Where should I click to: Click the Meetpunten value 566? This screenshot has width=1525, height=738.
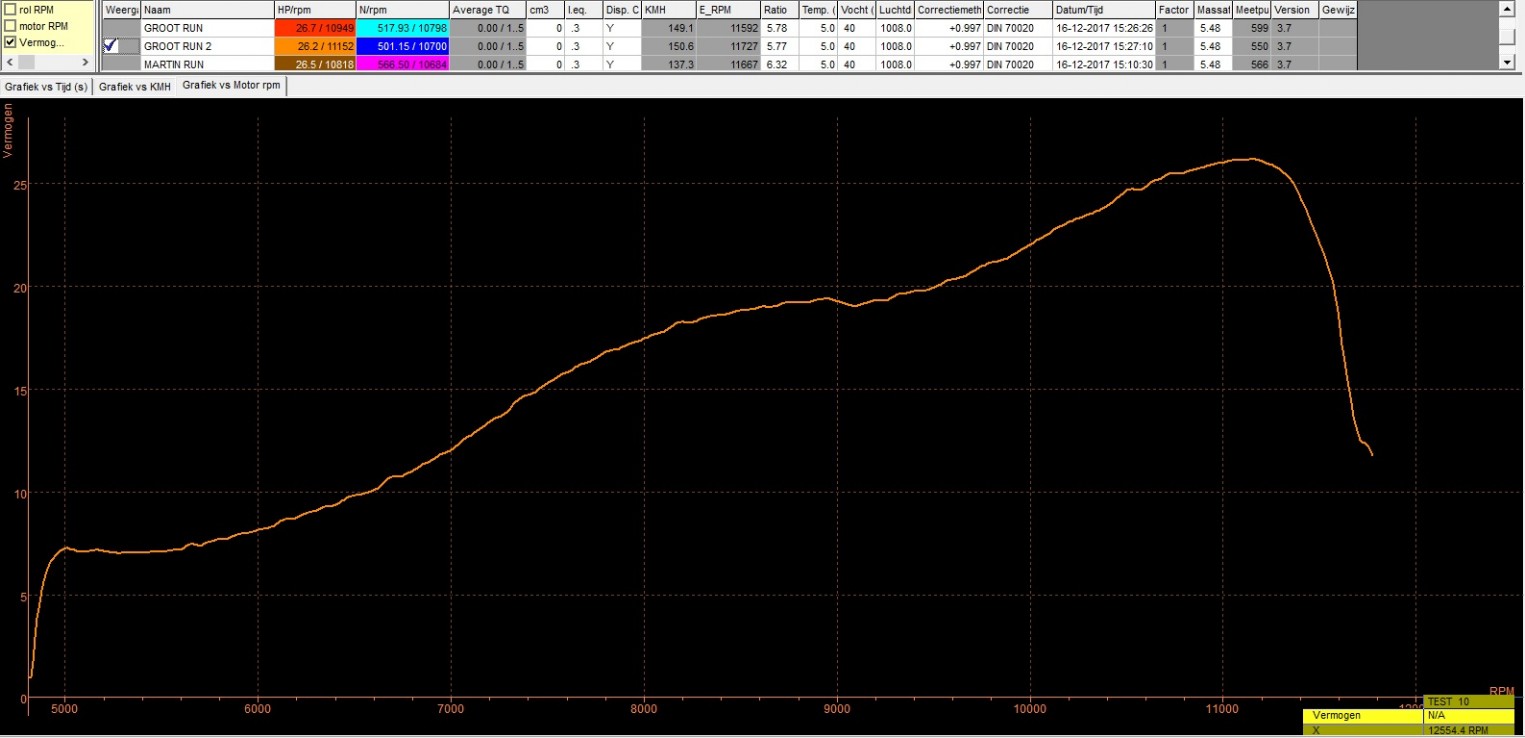tap(1252, 64)
